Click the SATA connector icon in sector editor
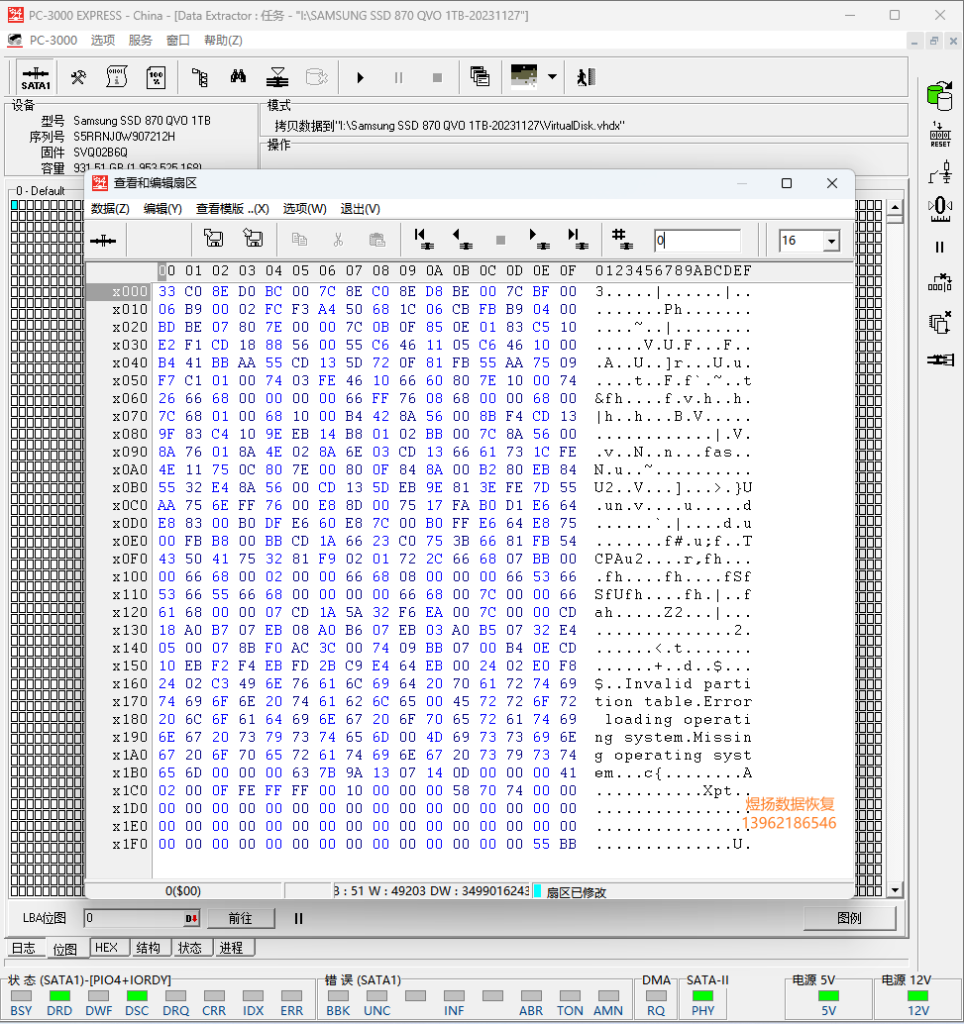Screen dimensions: 964x1024 [x=103, y=241]
